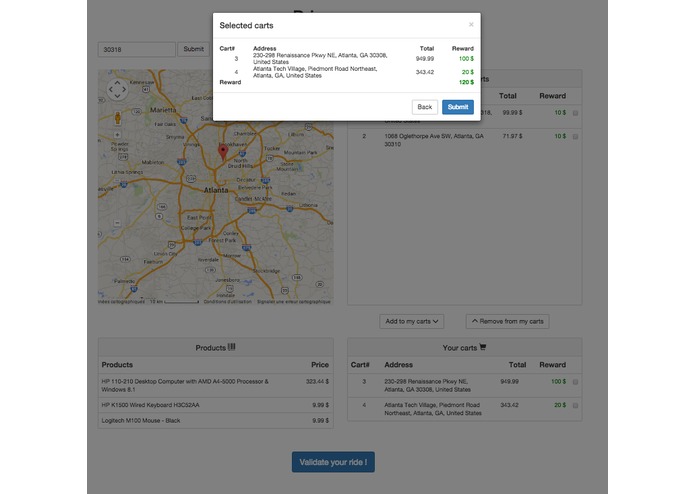This screenshot has width=695, height=494.
Task: Select HP K1500 Wired Keyboard product row
Action: [215, 405]
